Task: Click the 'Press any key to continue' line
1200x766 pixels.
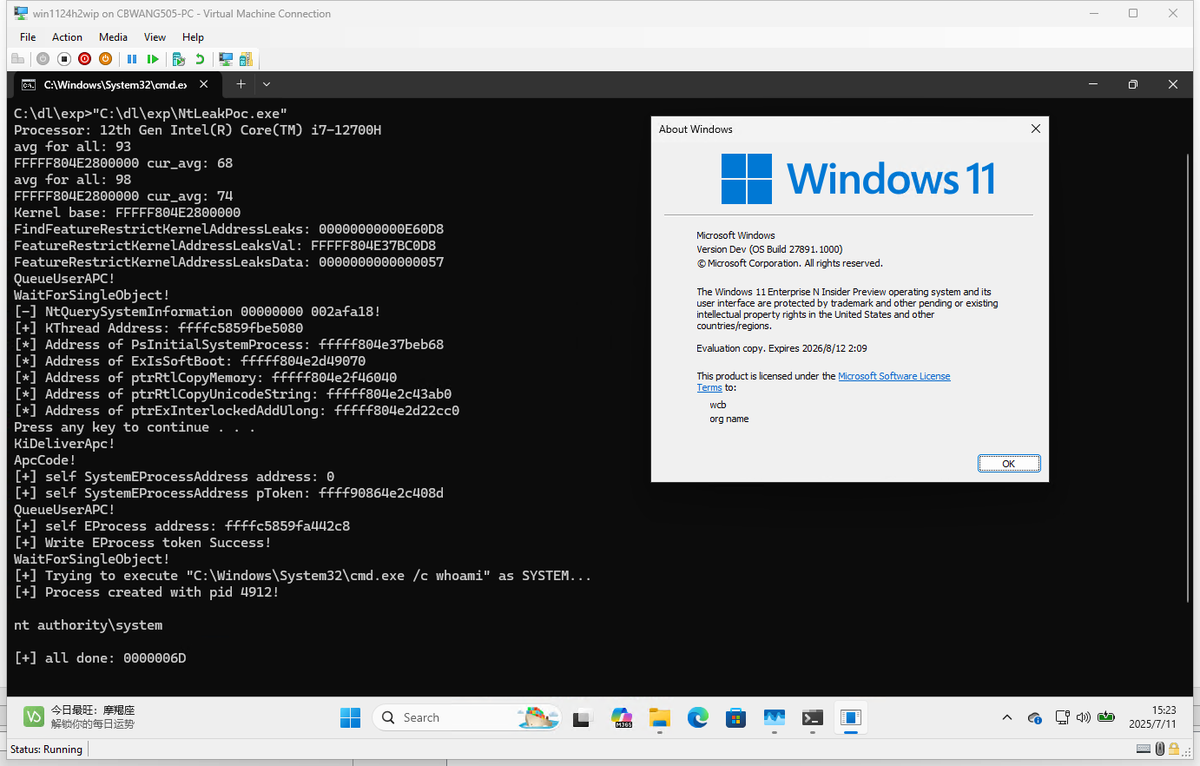Action: [x=135, y=427]
